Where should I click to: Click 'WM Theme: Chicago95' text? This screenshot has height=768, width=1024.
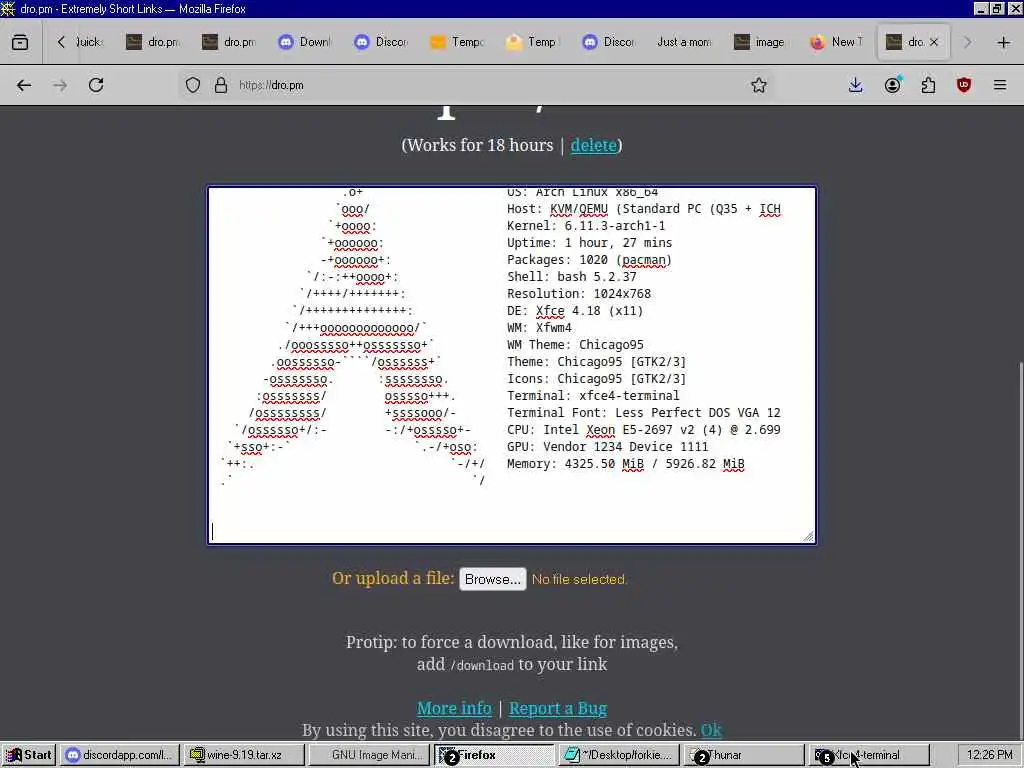pos(575,345)
